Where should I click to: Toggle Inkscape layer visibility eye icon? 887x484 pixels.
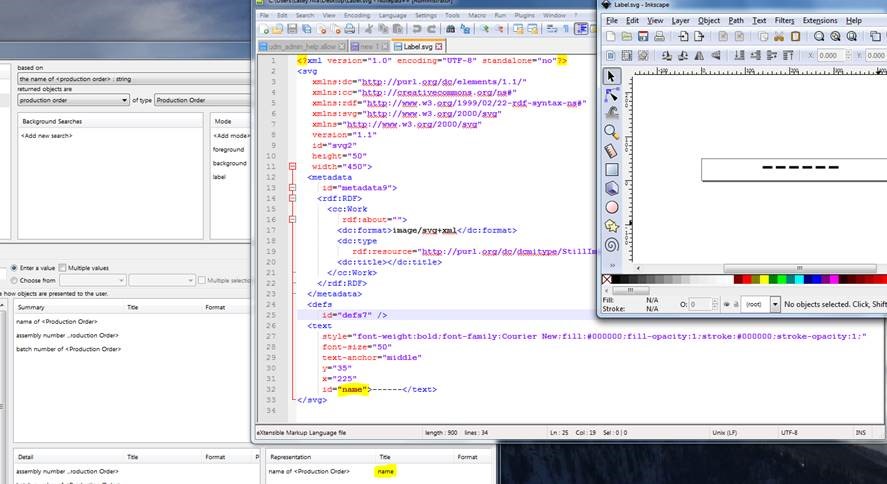[x=727, y=304]
